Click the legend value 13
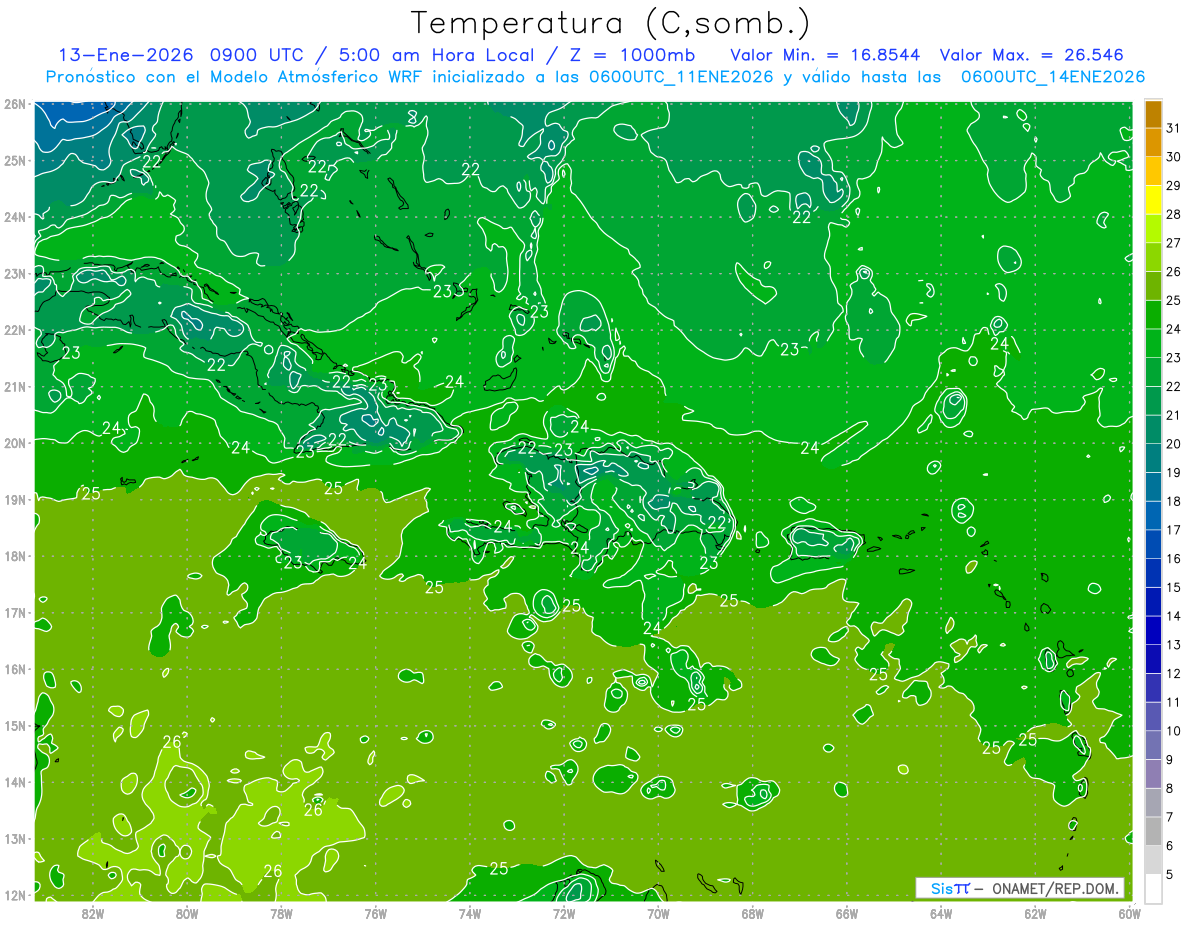The image size is (1200, 927). click(x=1174, y=645)
